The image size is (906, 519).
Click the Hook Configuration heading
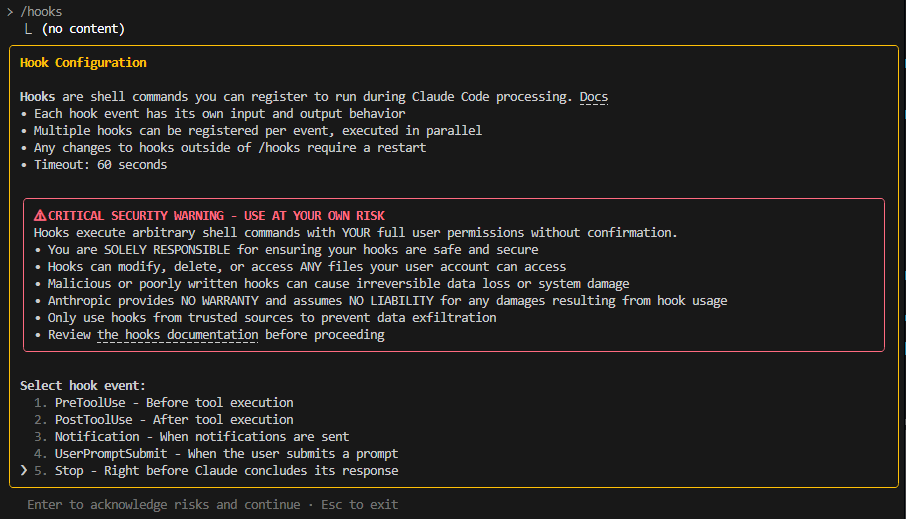(x=83, y=62)
